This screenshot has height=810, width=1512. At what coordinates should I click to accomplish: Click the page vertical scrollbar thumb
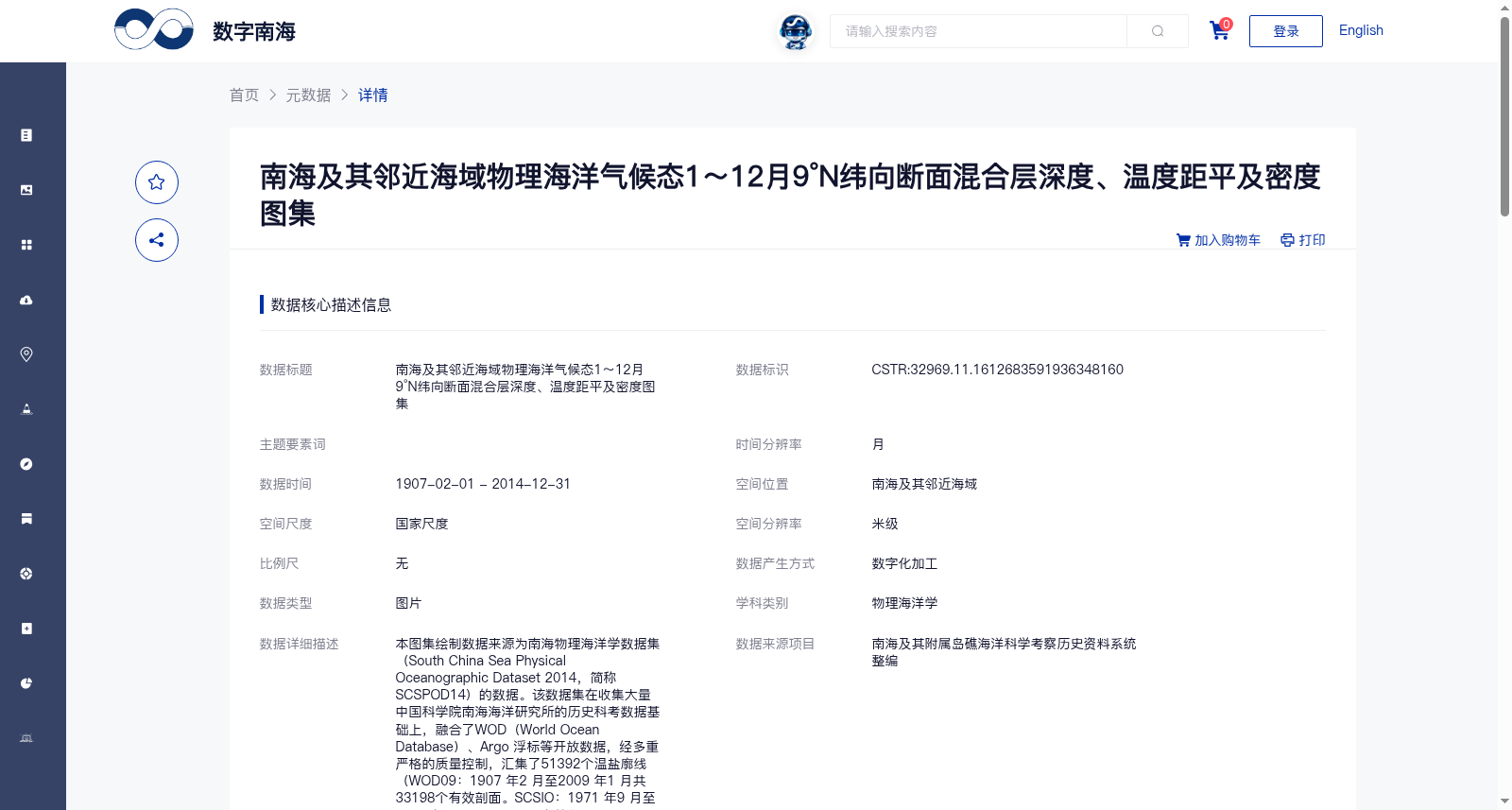1504,116
